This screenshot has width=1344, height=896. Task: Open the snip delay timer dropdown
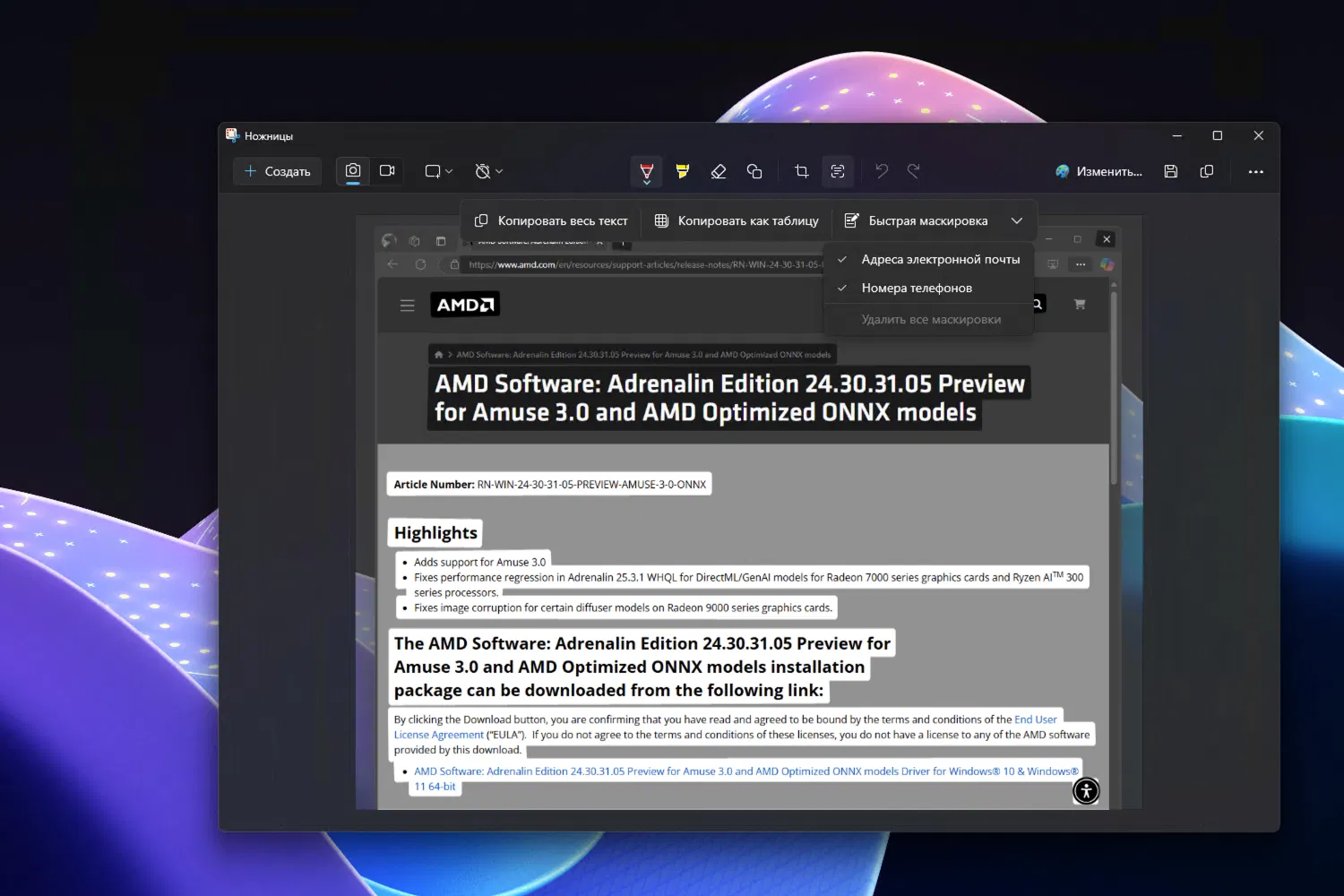pyautogui.click(x=488, y=171)
